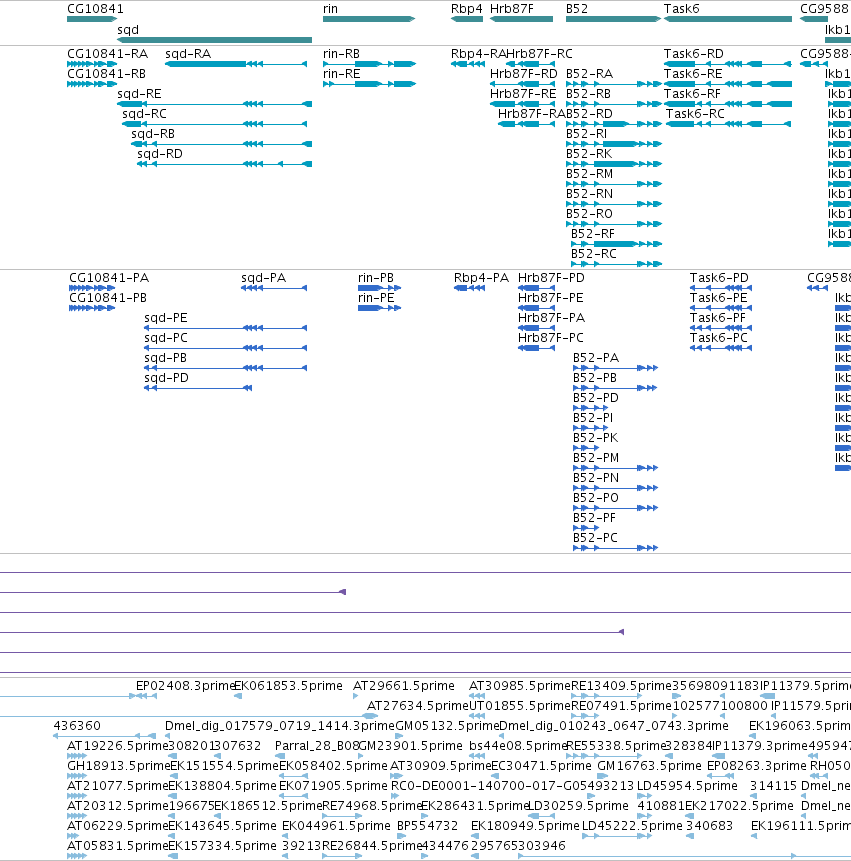
Task: Select transcript Hrb87F-RD
Action: click(522, 84)
